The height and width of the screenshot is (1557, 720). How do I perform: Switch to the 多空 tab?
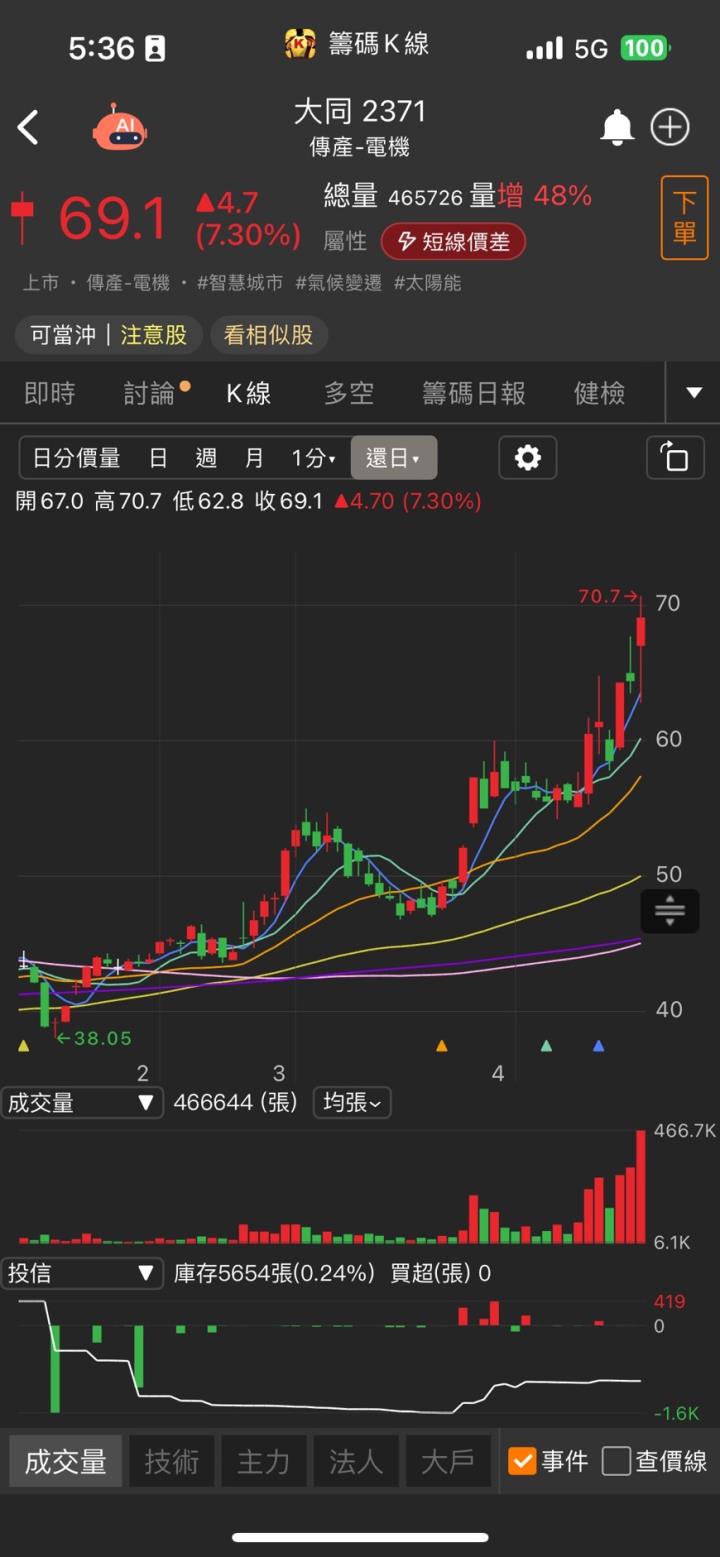coord(349,393)
